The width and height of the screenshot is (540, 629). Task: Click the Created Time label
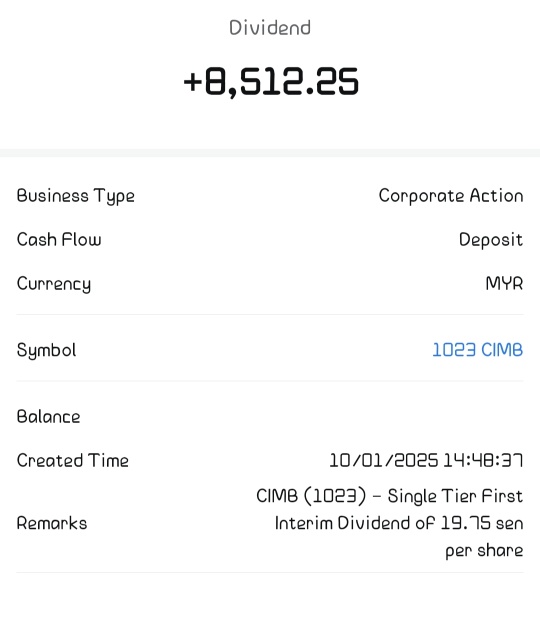pos(73,460)
